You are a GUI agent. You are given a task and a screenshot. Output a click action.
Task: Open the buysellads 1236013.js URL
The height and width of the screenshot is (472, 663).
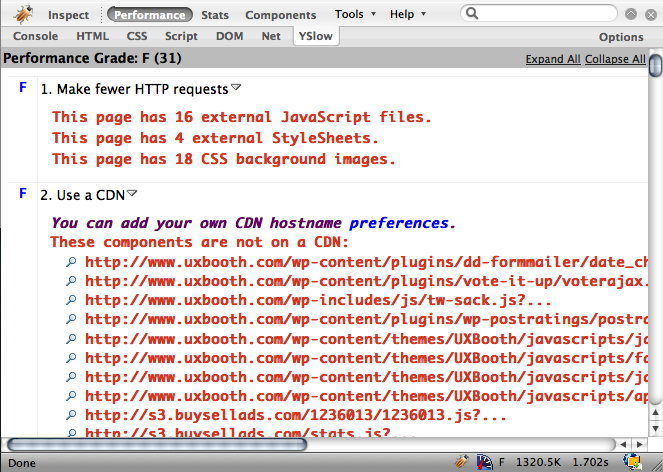[x=296, y=415]
